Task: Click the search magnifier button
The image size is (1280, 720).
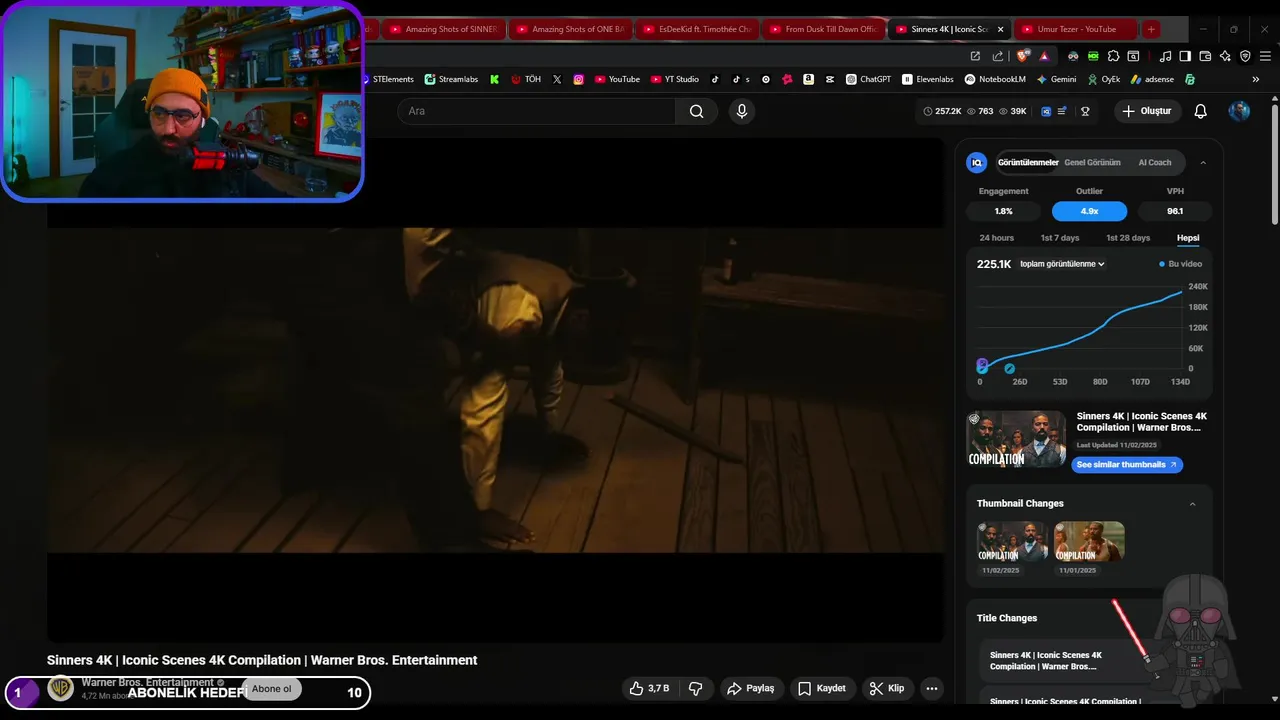Action: [x=696, y=111]
